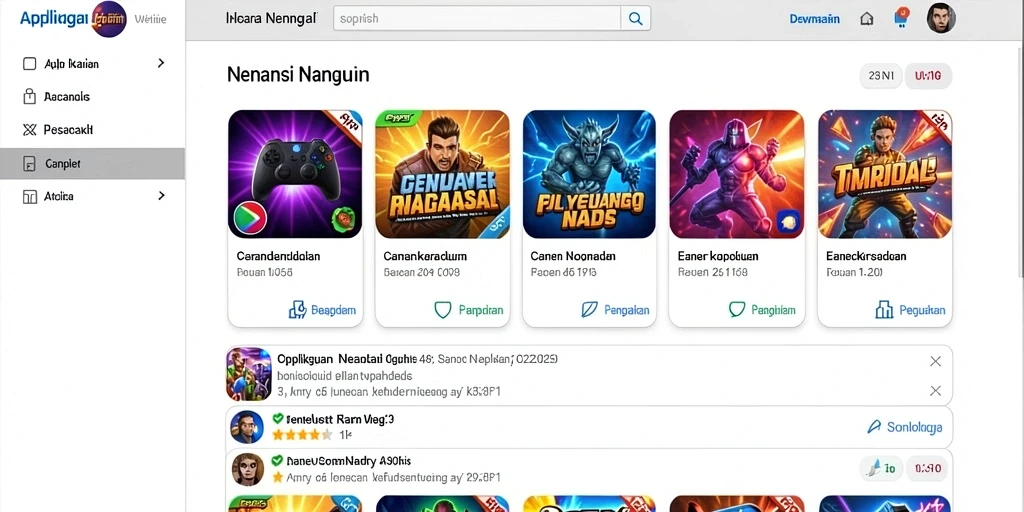Click the Canankeradum title text
Image resolution: width=1024 pixels, height=512 pixels.
tap(425, 256)
